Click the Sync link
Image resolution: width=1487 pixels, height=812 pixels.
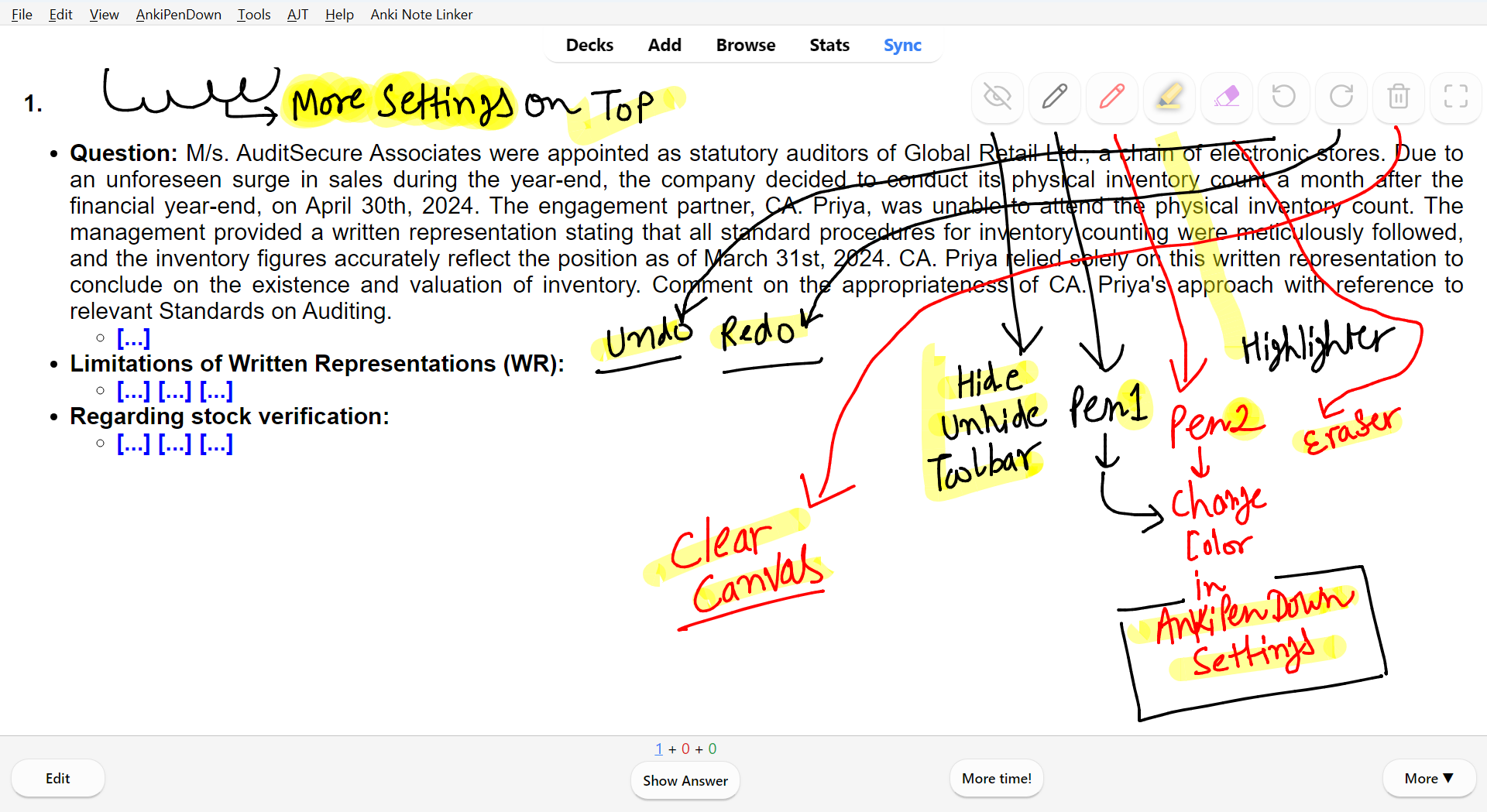(x=901, y=45)
